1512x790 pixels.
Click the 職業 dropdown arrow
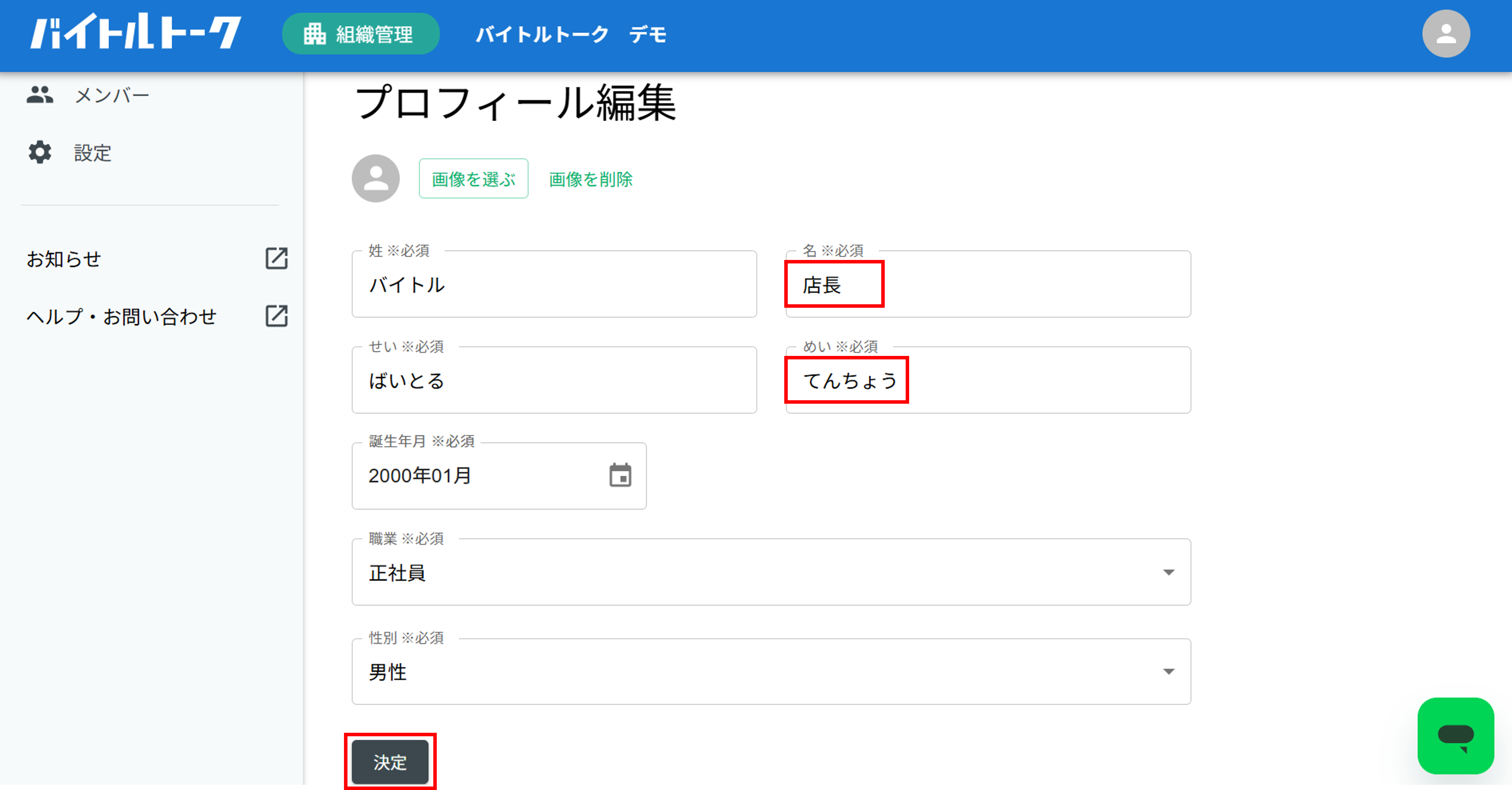[1169, 572]
